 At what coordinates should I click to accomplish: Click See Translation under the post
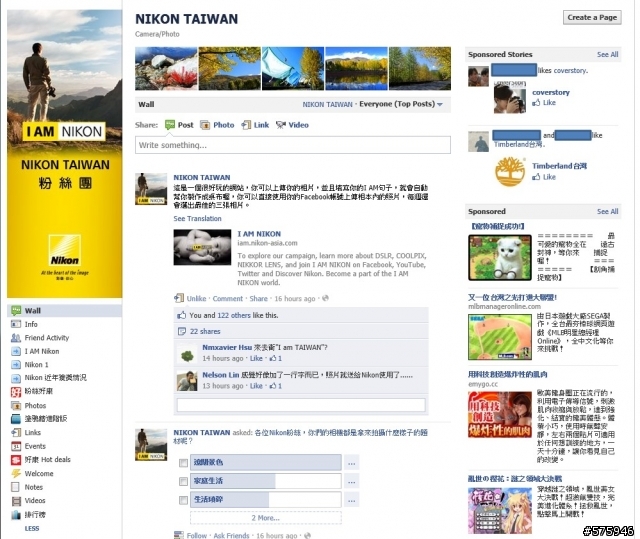pyautogui.click(x=198, y=218)
